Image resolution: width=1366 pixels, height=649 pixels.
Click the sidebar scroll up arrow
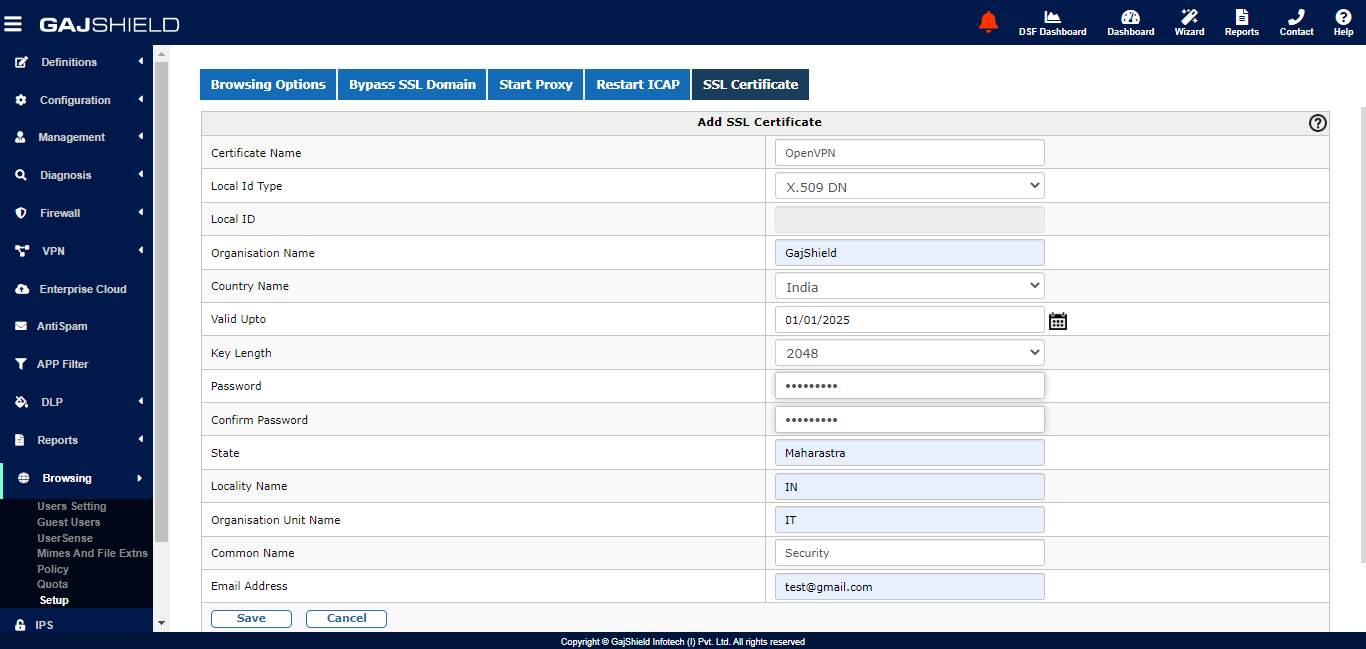(x=161, y=52)
